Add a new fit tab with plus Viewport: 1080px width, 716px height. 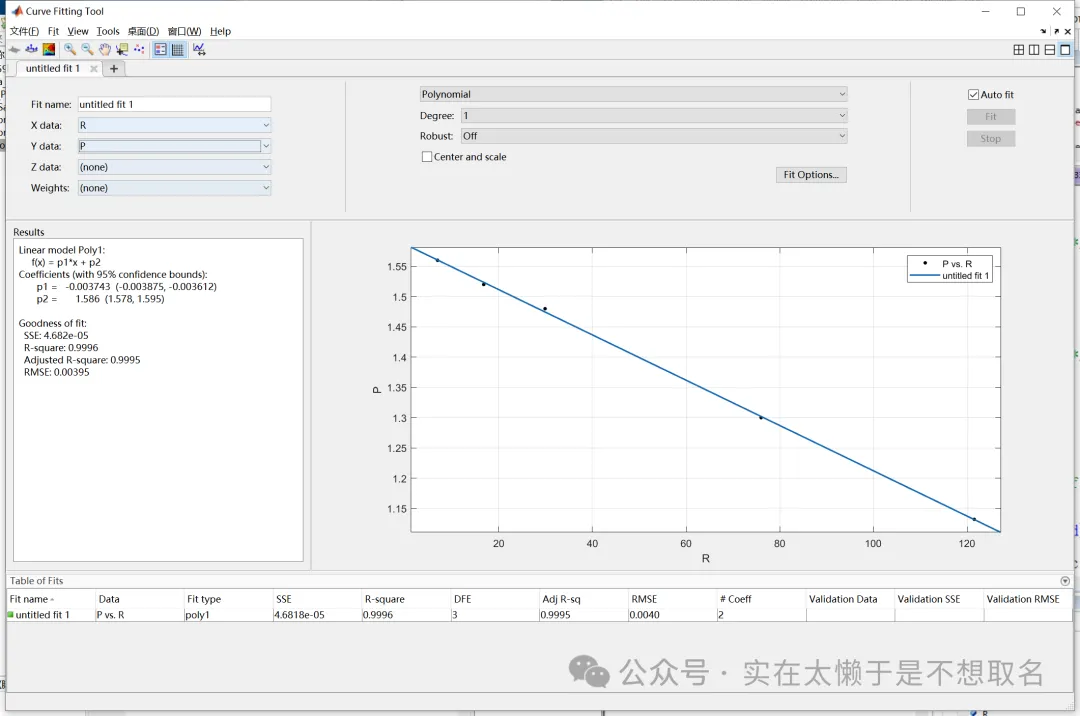(x=114, y=69)
